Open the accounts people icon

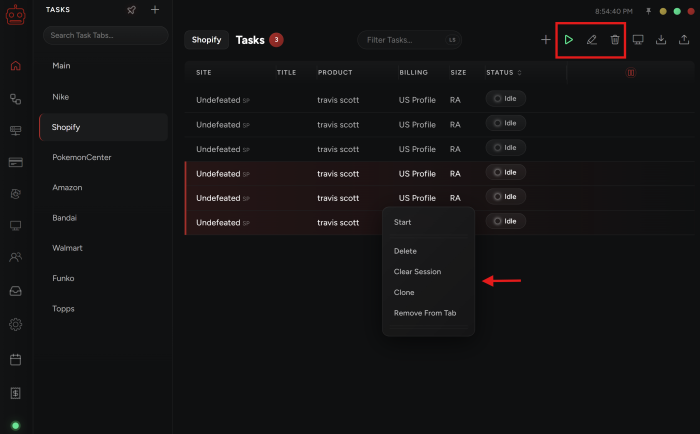click(x=16, y=257)
